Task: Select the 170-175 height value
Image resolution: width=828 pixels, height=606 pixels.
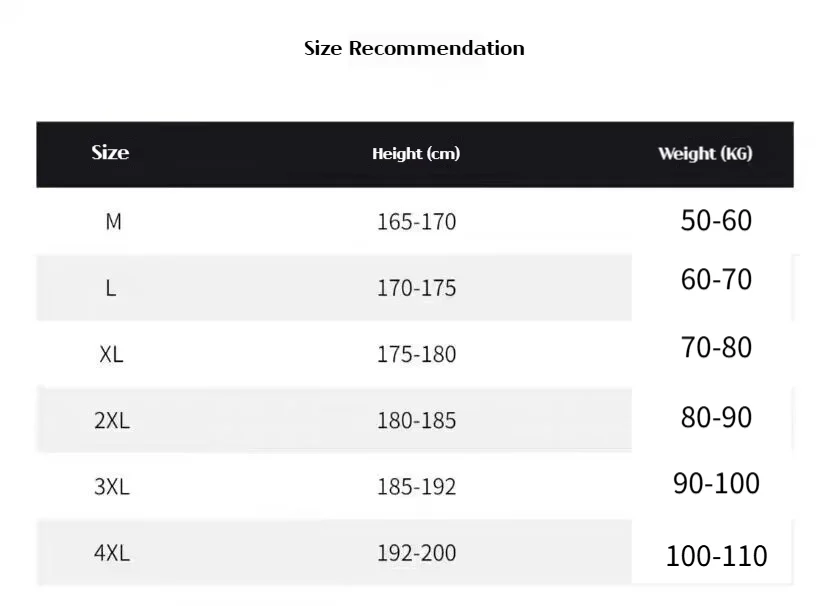Action: (416, 288)
